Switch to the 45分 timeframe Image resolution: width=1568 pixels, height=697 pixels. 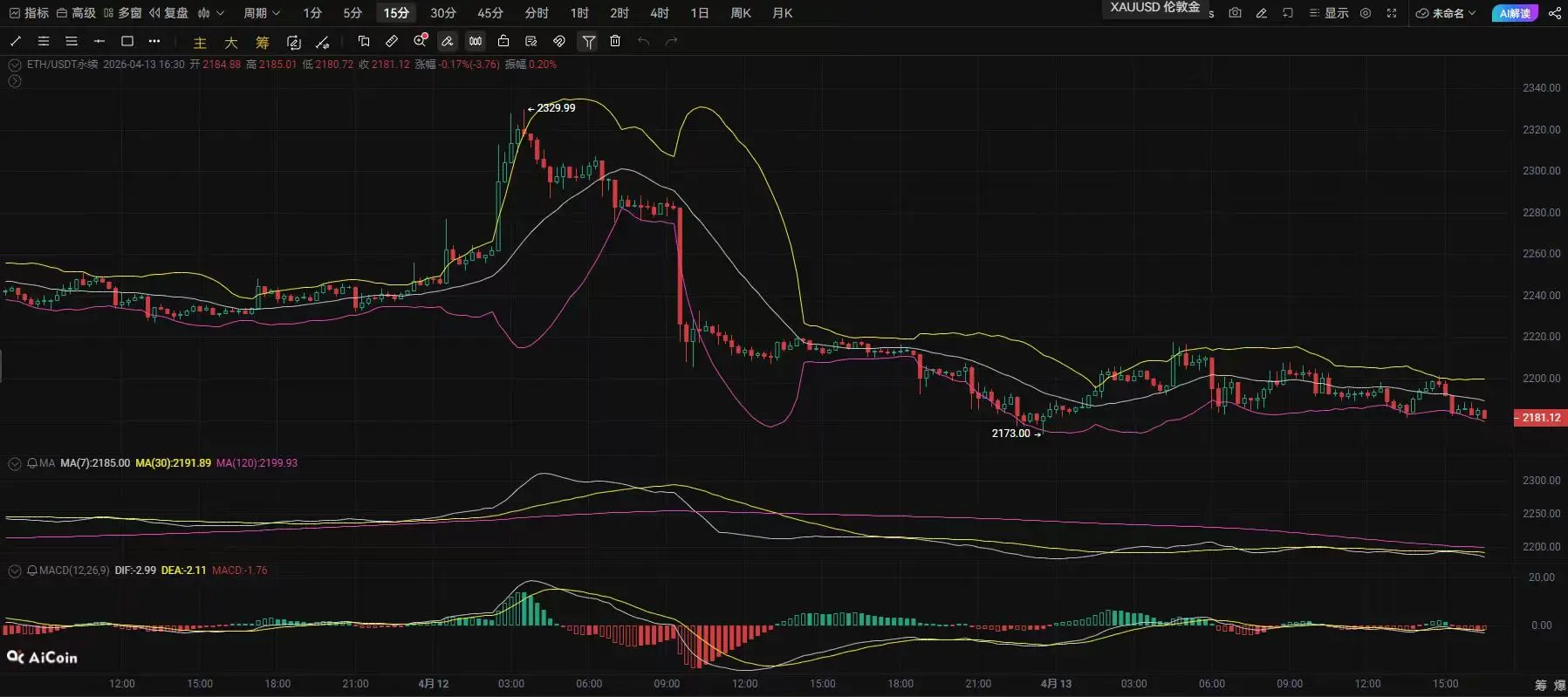tap(490, 13)
